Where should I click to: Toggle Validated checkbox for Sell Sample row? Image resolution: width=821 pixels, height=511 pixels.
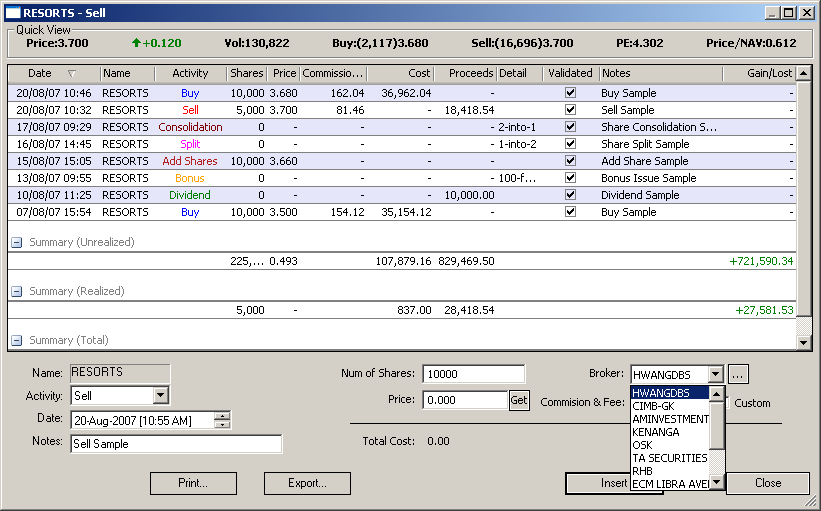(570, 110)
